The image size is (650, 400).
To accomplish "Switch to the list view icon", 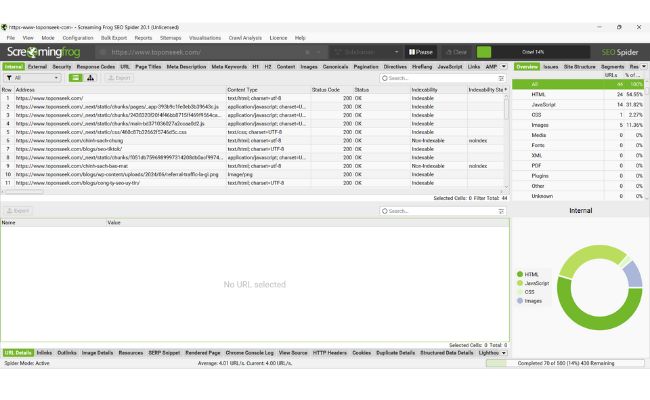I will pos(76,77).
